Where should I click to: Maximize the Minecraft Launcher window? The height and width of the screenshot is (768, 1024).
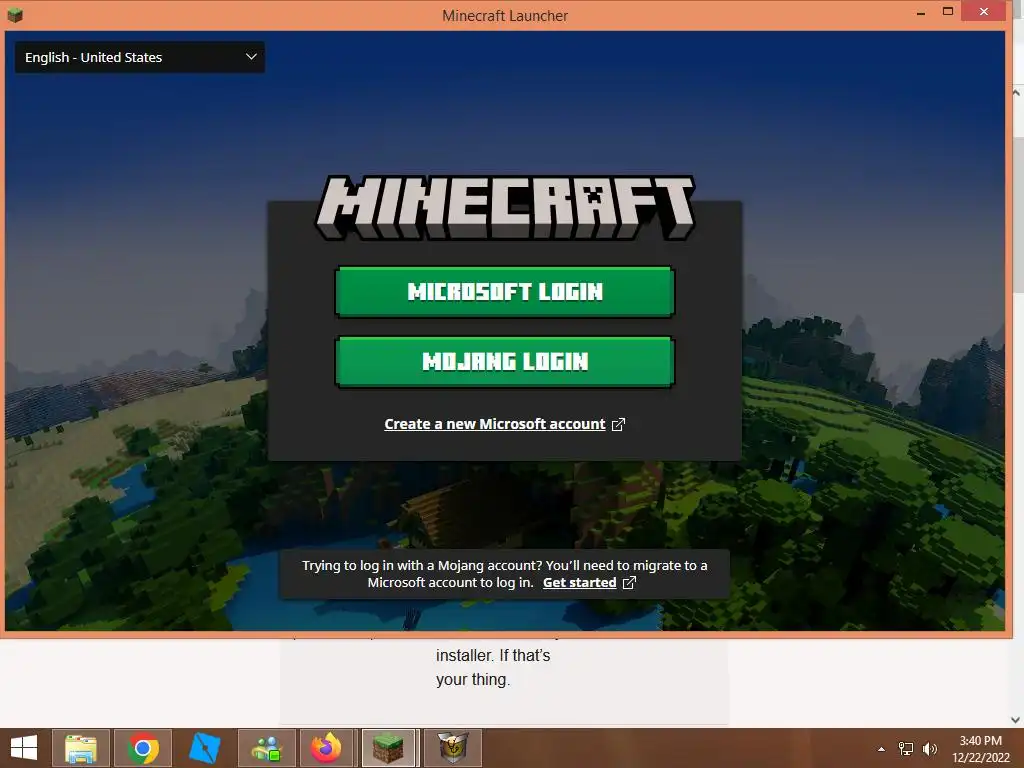(x=948, y=11)
